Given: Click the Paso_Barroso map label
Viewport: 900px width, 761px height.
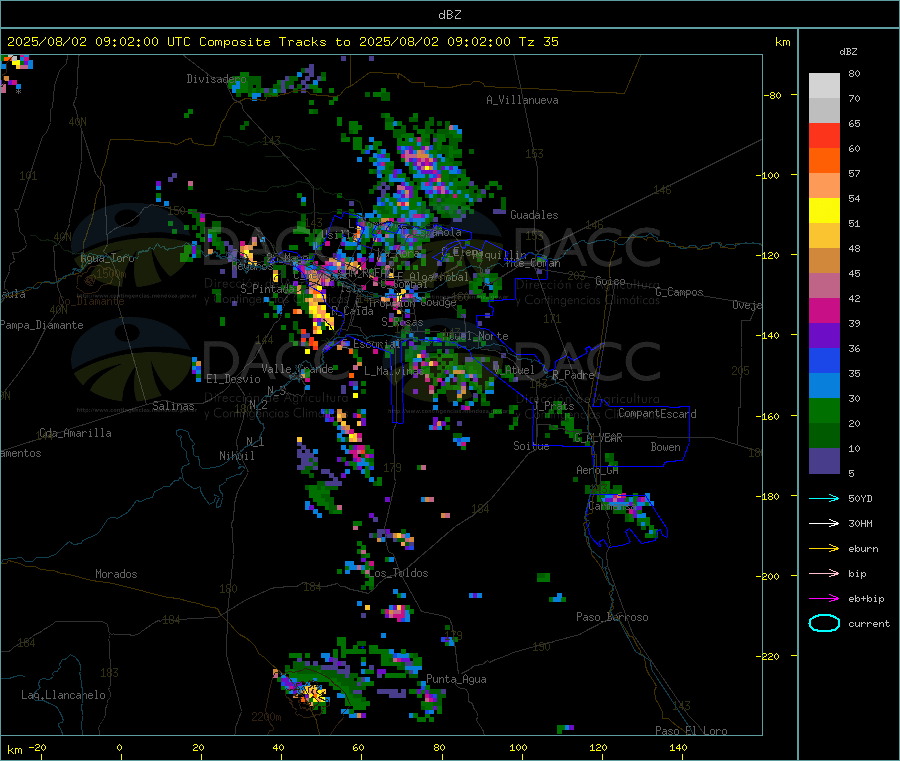Looking at the screenshot, I should 612,617.
